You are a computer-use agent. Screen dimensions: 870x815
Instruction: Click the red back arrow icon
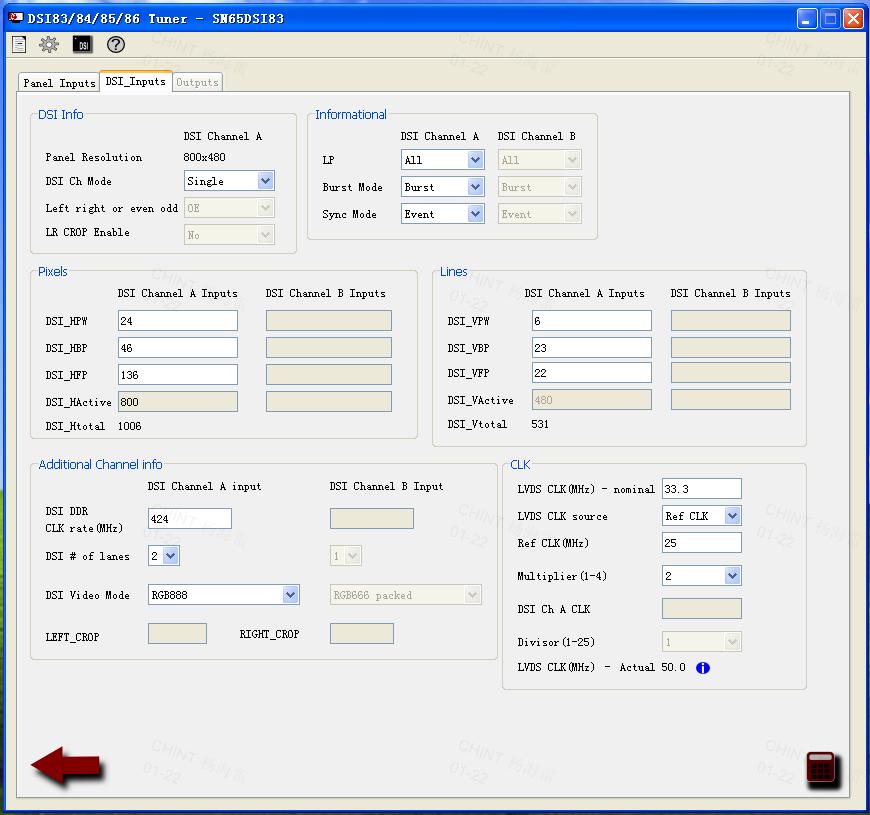(x=67, y=766)
